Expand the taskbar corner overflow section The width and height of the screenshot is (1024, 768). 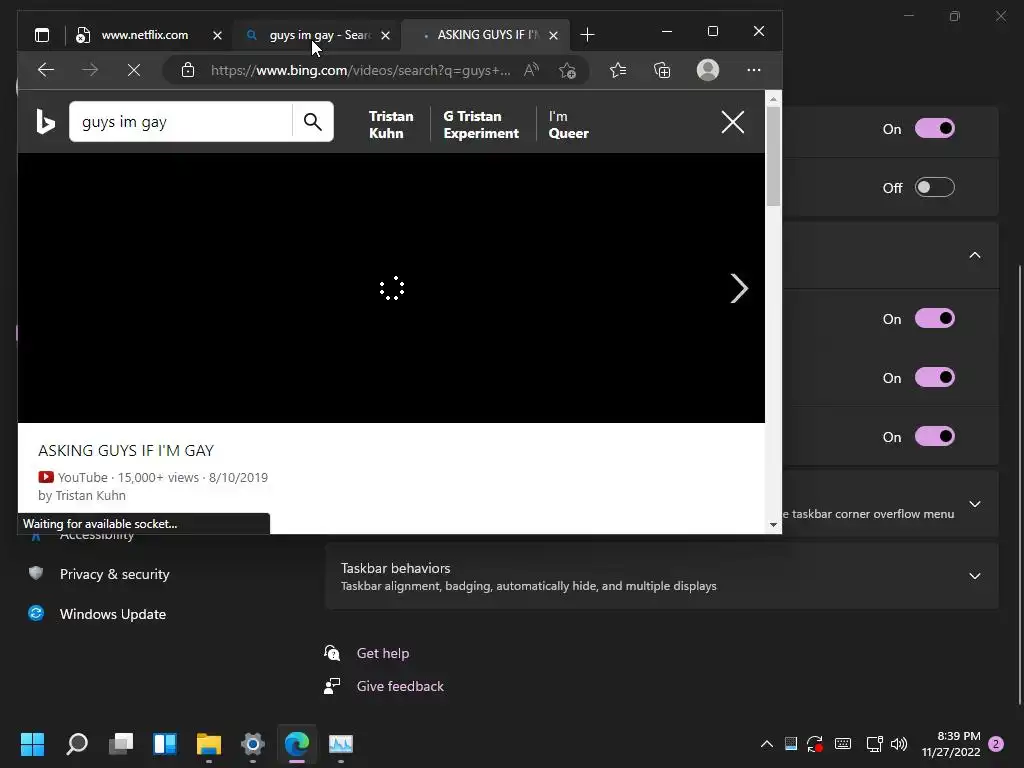pyautogui.click(x=974, y=504)
